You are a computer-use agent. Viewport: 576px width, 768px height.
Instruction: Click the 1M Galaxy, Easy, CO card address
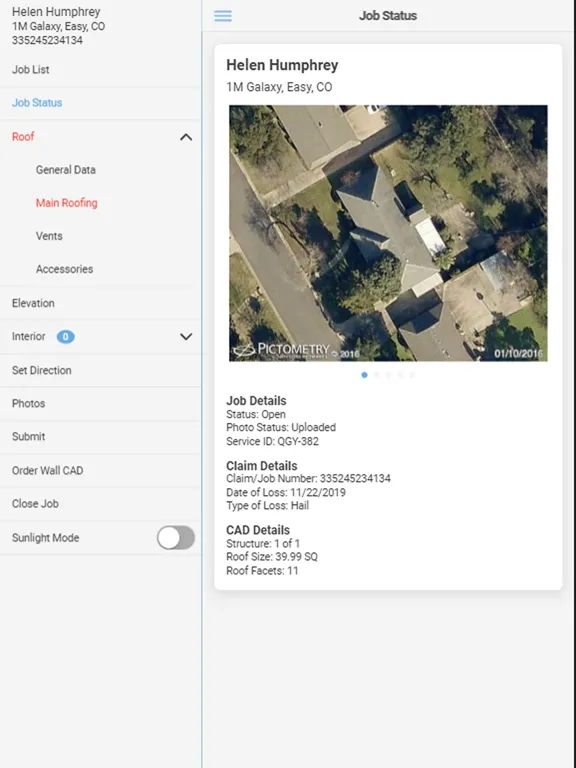279,87
